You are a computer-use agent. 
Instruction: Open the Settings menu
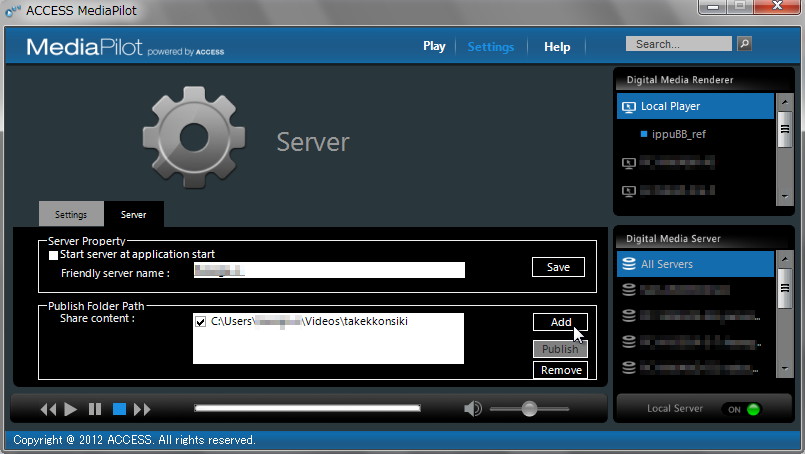click(x=490, y=47)
